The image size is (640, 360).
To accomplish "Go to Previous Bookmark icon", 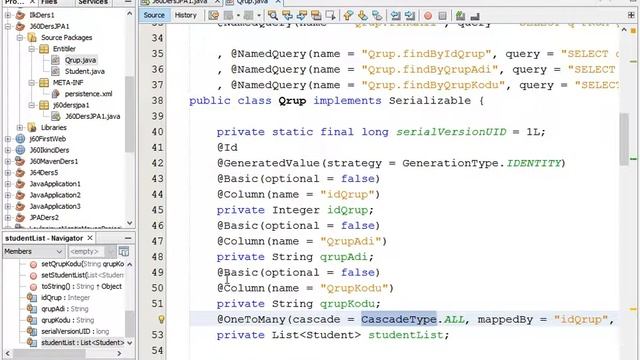I will 348,16.
